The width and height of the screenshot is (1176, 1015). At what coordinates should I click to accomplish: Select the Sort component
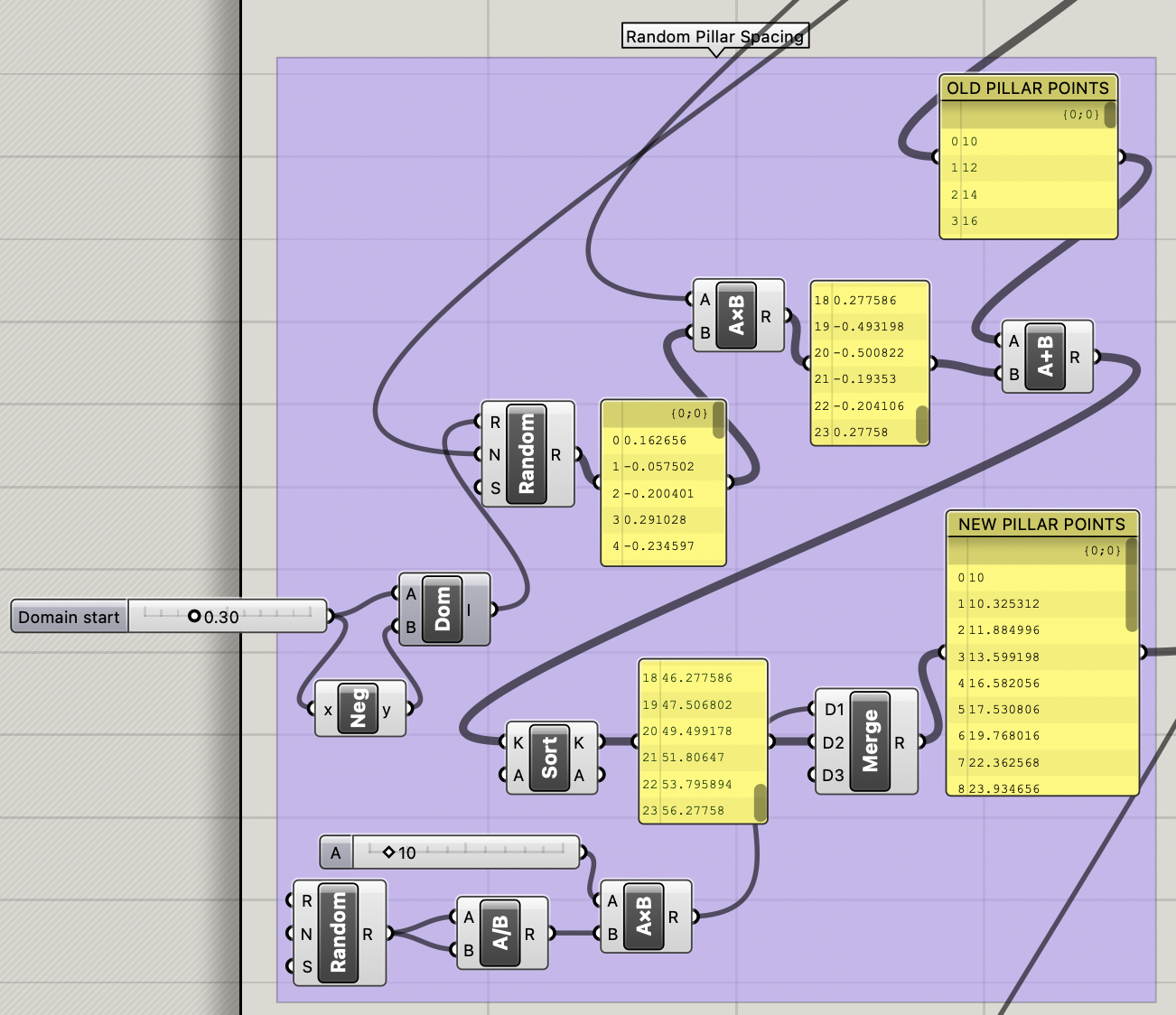click(550, 758)
